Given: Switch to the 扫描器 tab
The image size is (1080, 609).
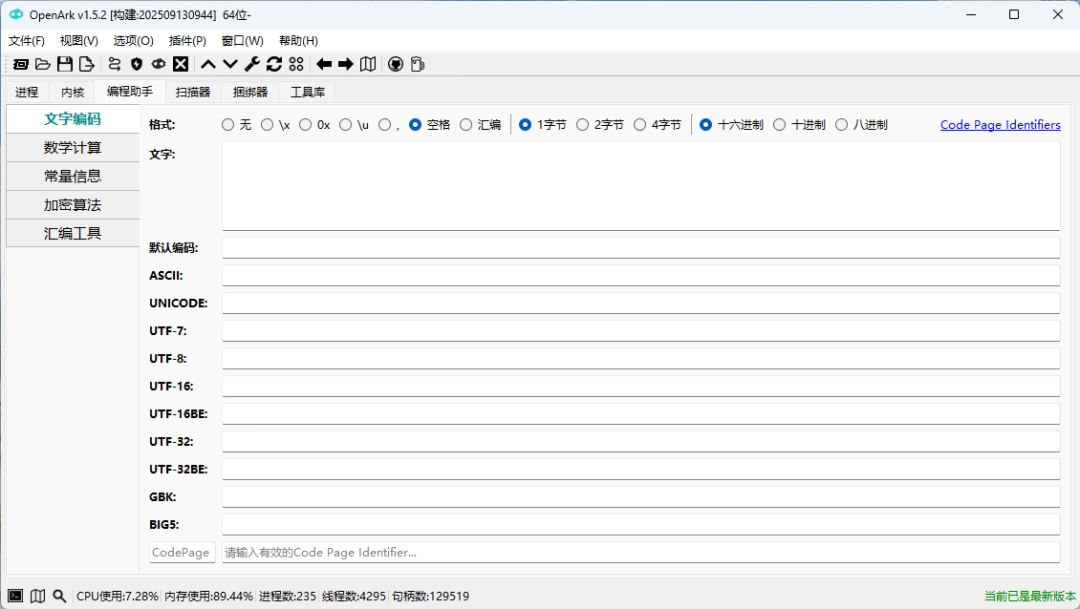Looking at the screenshot, I should click(x=192, y=91).
